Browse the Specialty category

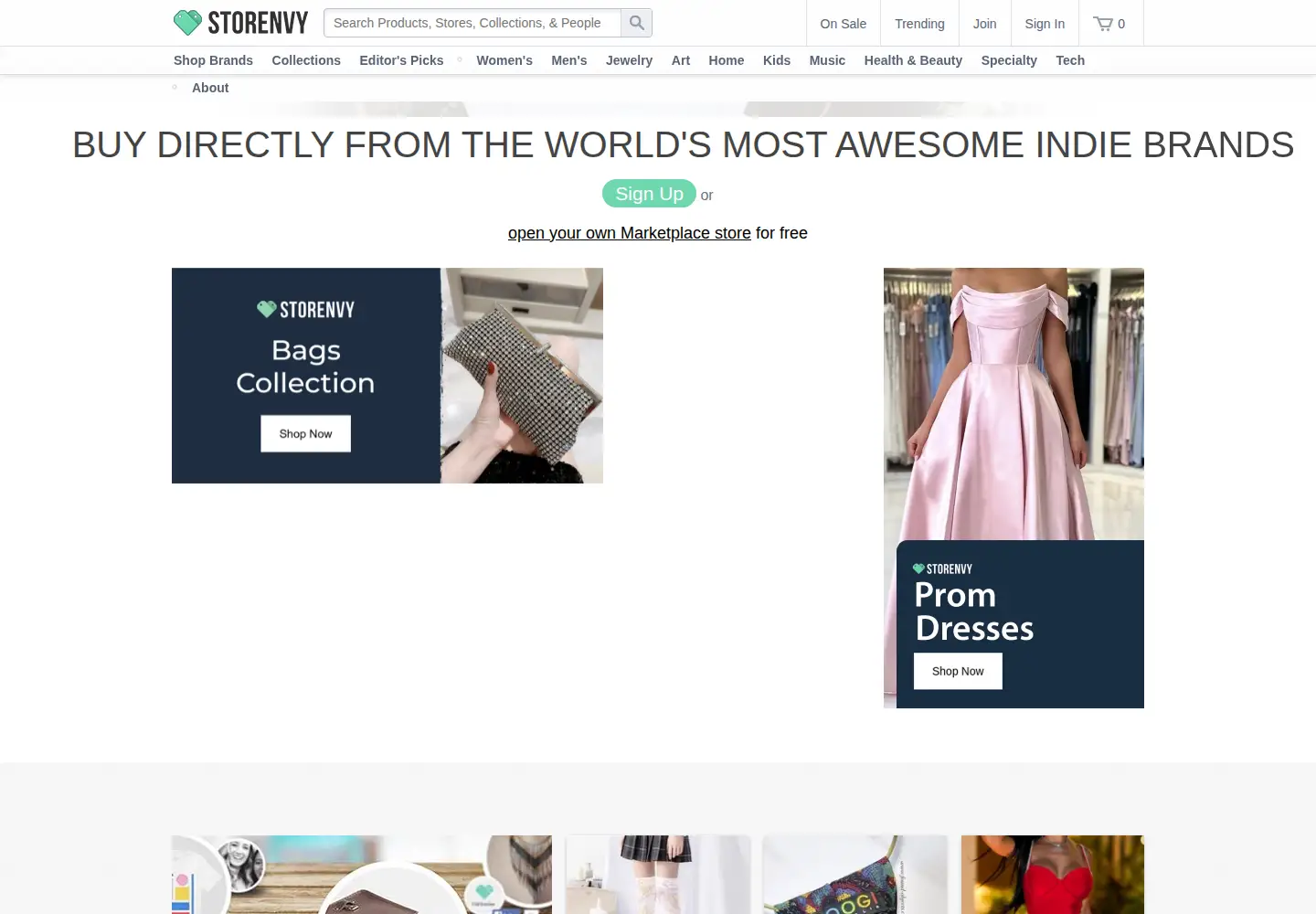[1009, 60]
